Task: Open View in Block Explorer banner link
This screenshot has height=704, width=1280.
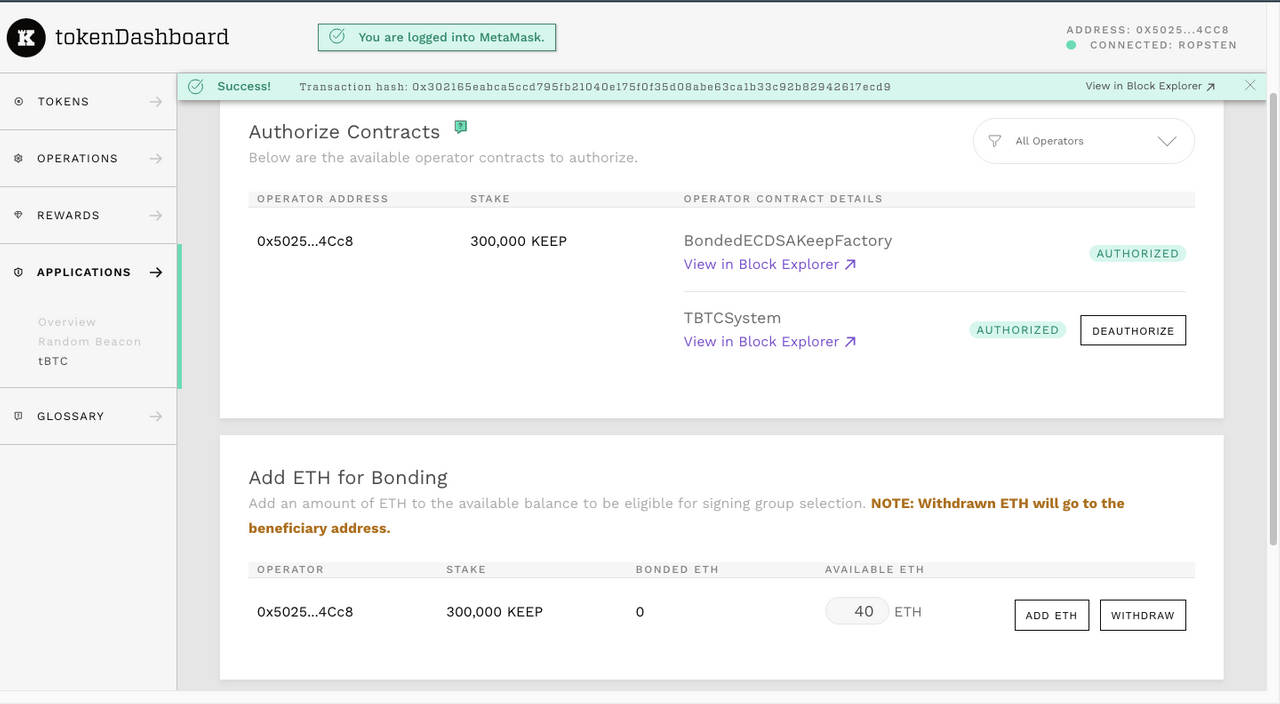Action: (x=1150, y=86)
